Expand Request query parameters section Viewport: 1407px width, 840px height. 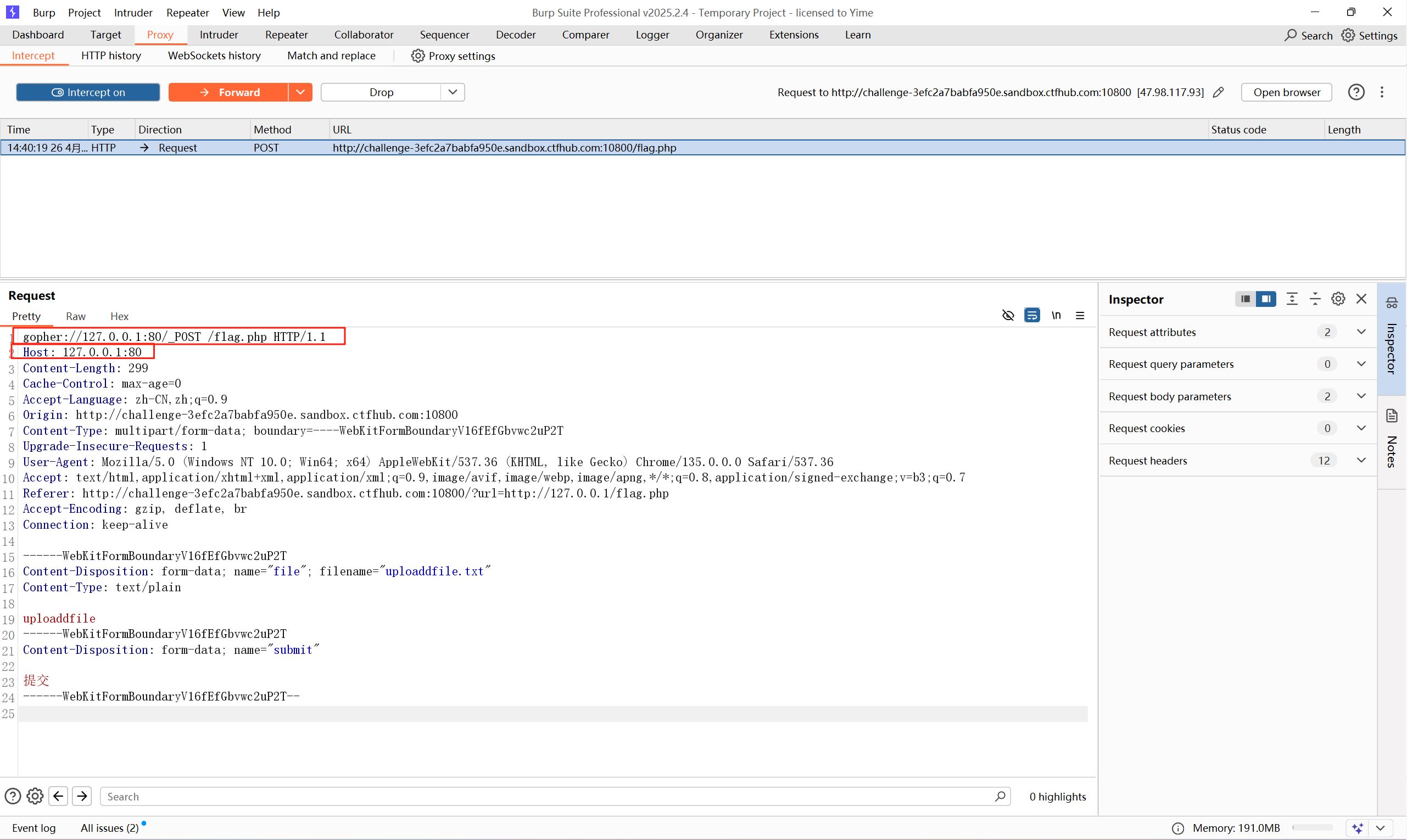(1362, 364)
